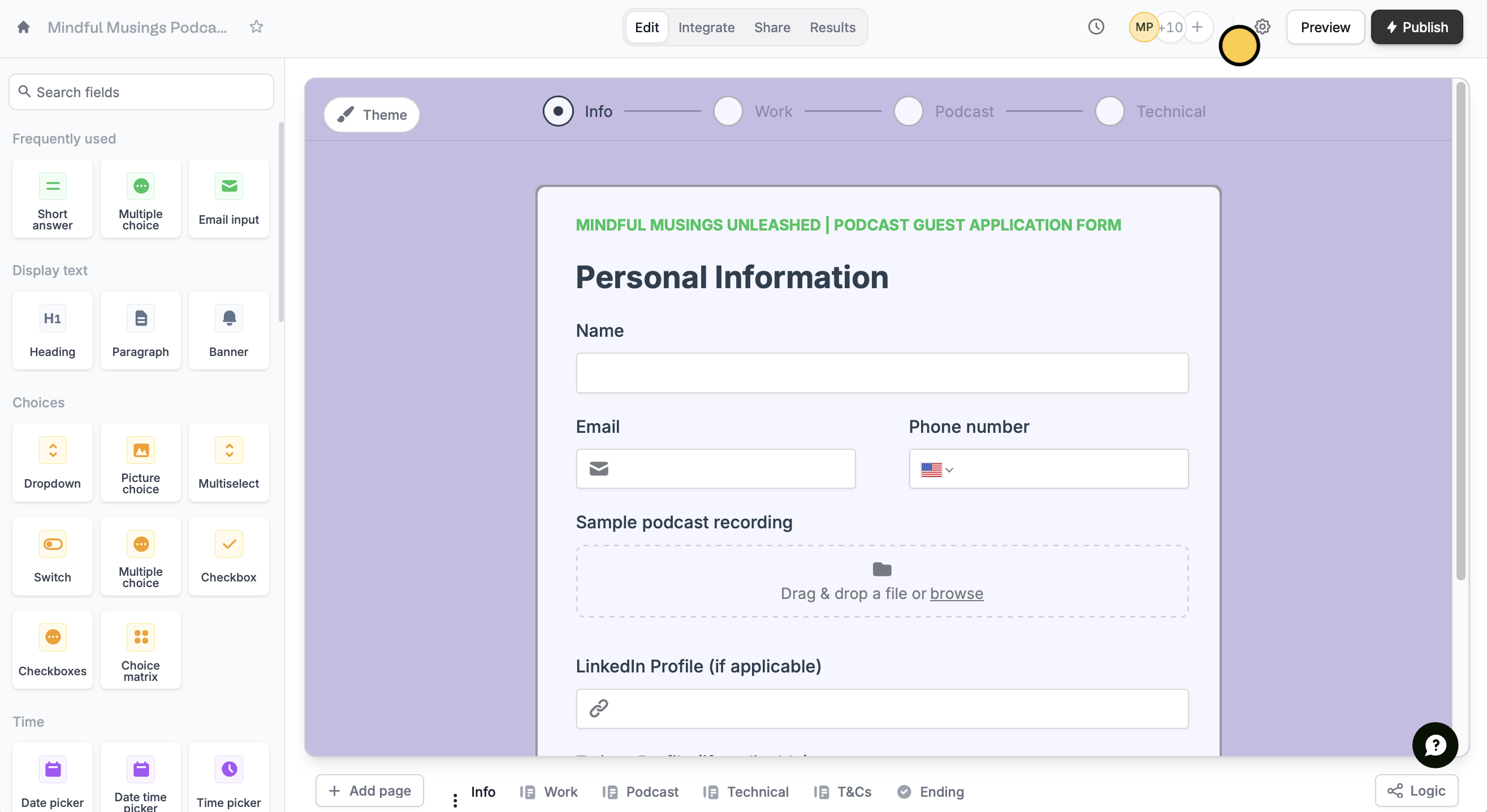Open the help chat bubble
1487x812 pixels.
pyautogui.click(x=1434, y=745)
